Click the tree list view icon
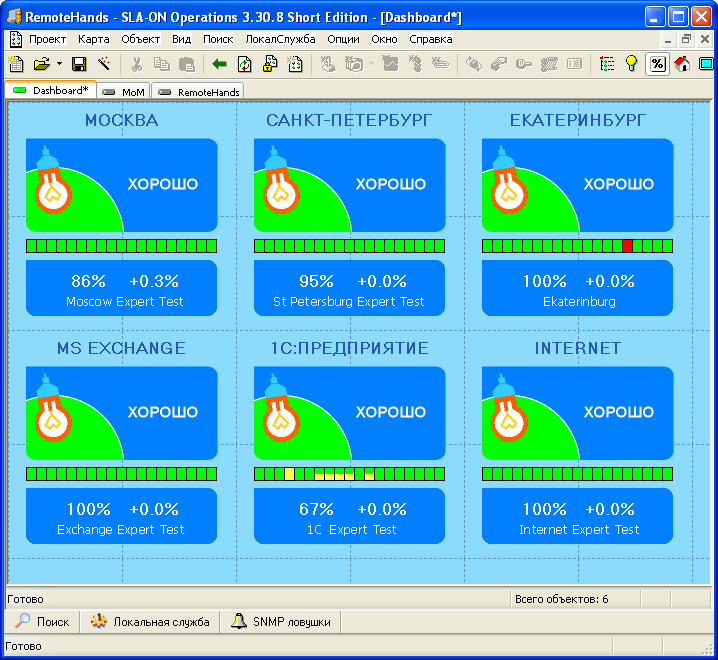 pyautogui.click(x=607, y=64)
